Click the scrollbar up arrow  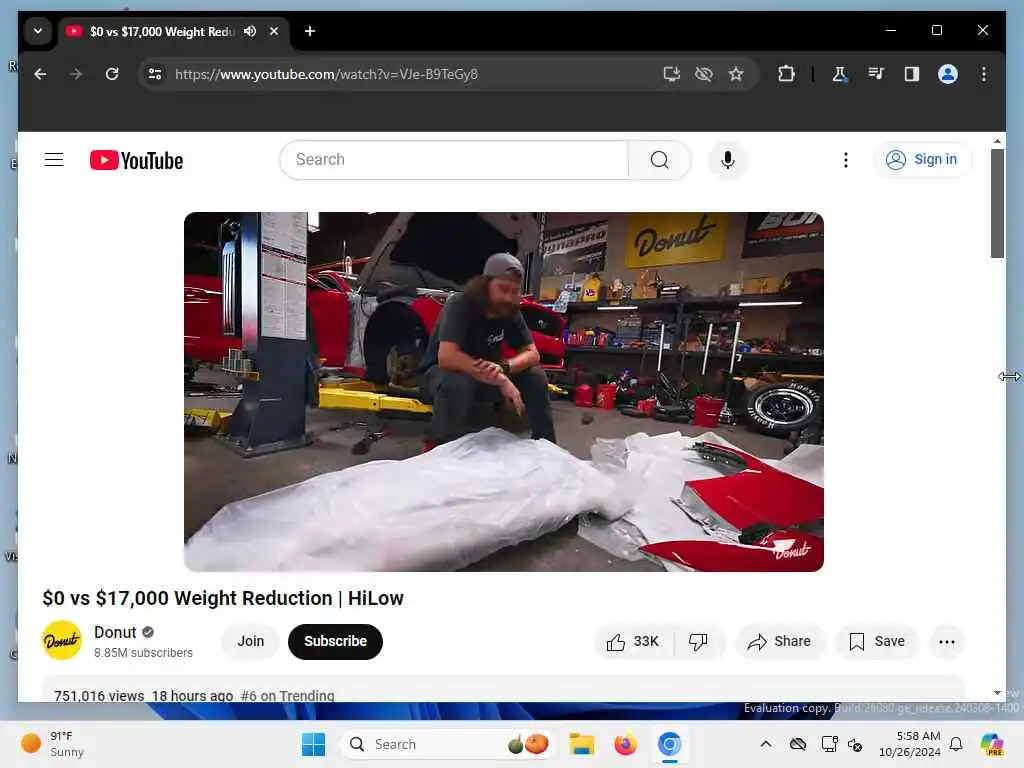tap(997, 141)
